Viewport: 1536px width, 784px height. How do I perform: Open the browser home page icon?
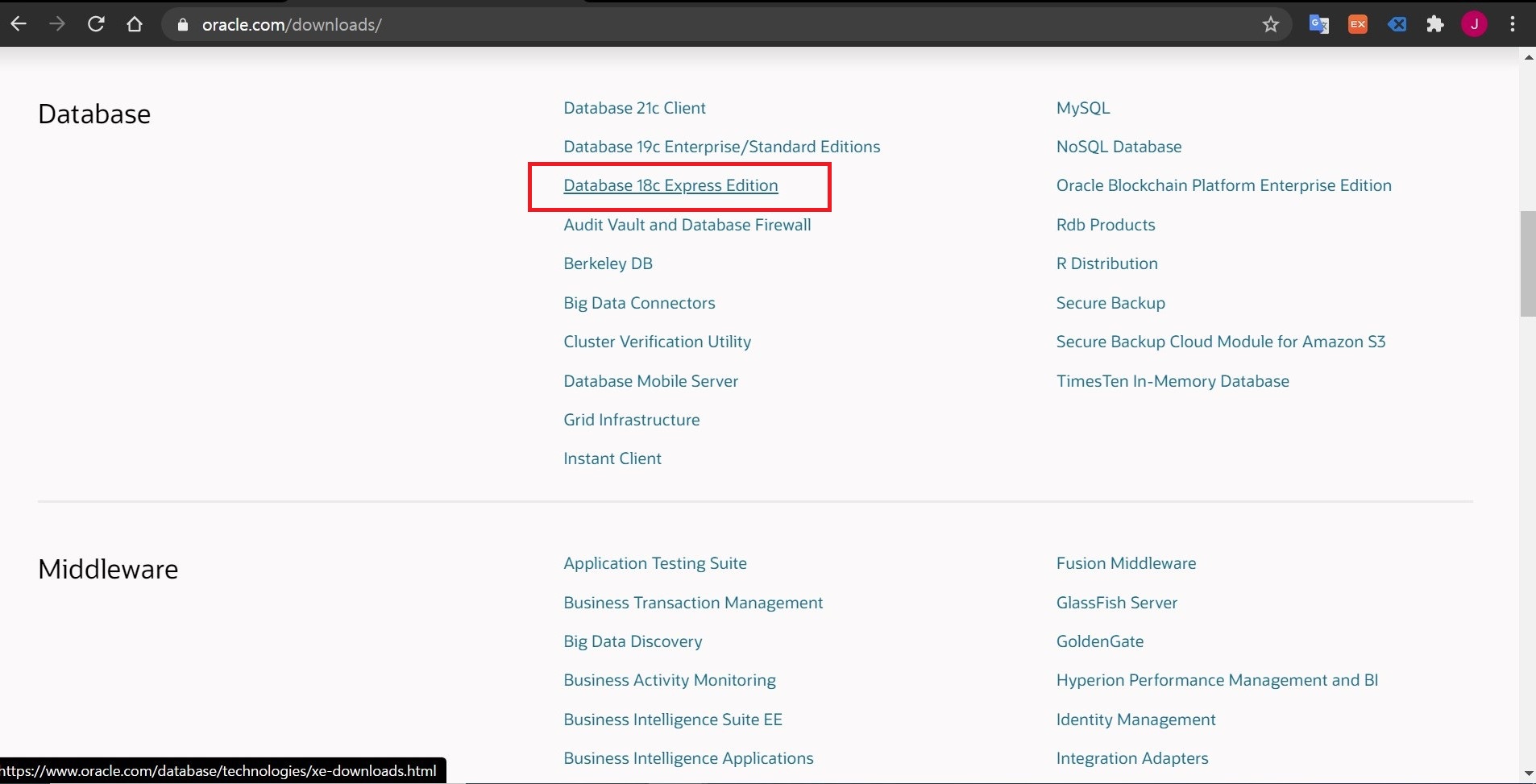tap(135, 24)
